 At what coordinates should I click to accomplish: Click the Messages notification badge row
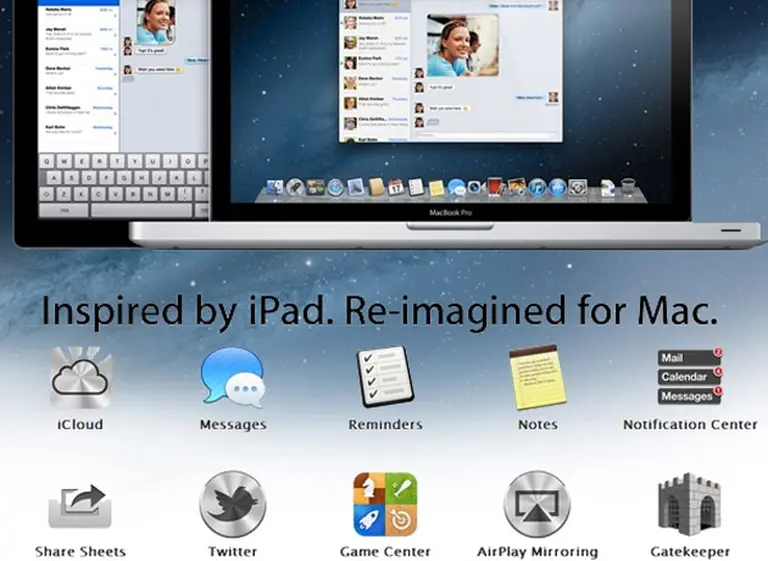click(x=690, y=395)
